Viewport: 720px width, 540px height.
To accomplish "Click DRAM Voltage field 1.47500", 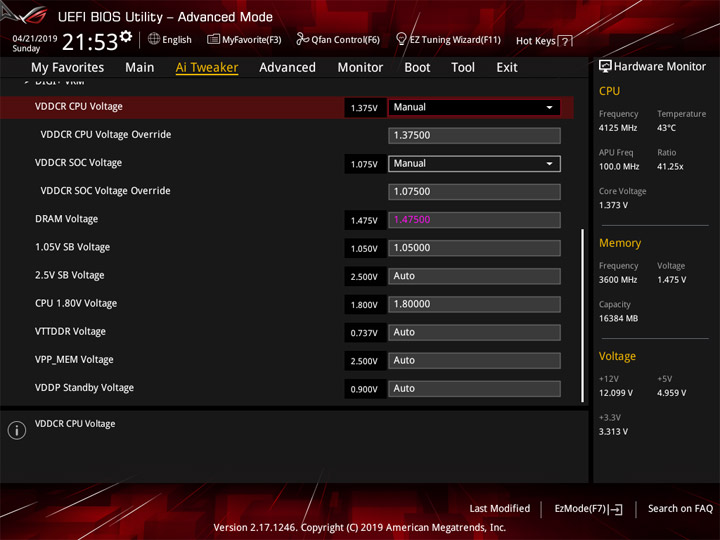I will 474,220.
